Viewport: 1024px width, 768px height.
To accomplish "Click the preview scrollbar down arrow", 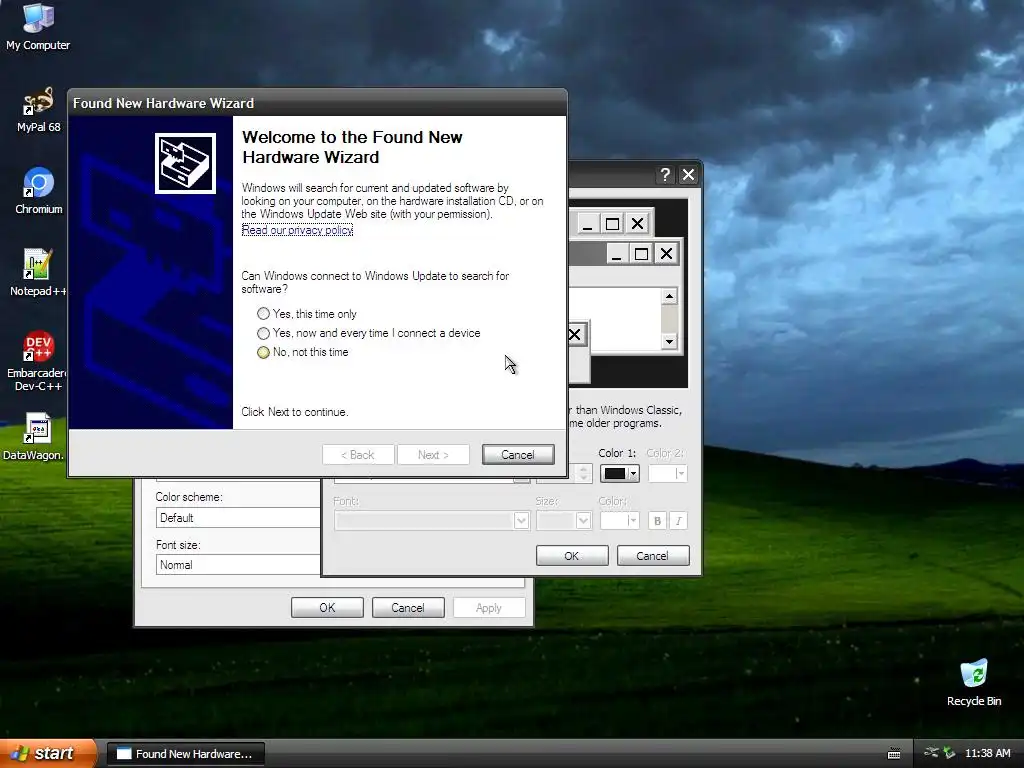I will pos(669,342).
